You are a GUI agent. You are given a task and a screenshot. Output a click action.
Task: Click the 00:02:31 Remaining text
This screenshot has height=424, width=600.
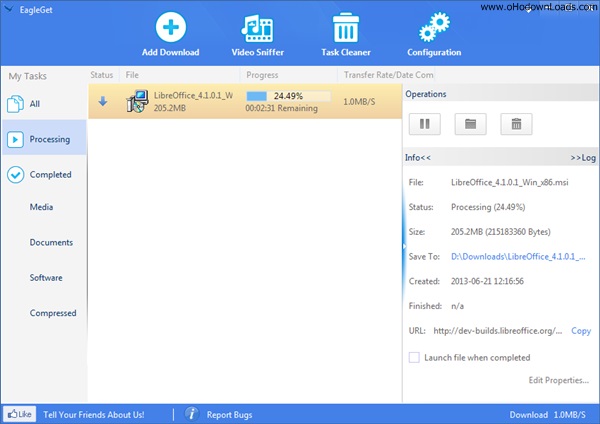point(281,108)
